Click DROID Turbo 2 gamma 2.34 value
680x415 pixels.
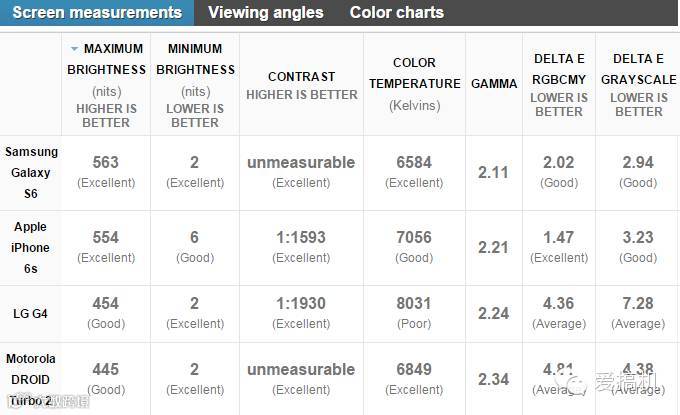pyautogui.click(x=493, y=379)
